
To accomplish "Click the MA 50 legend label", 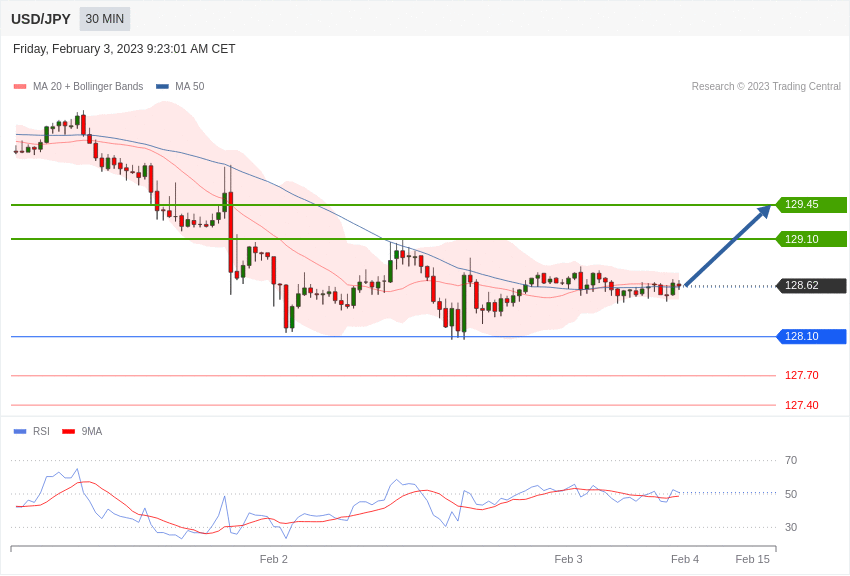I will [190, 86].
